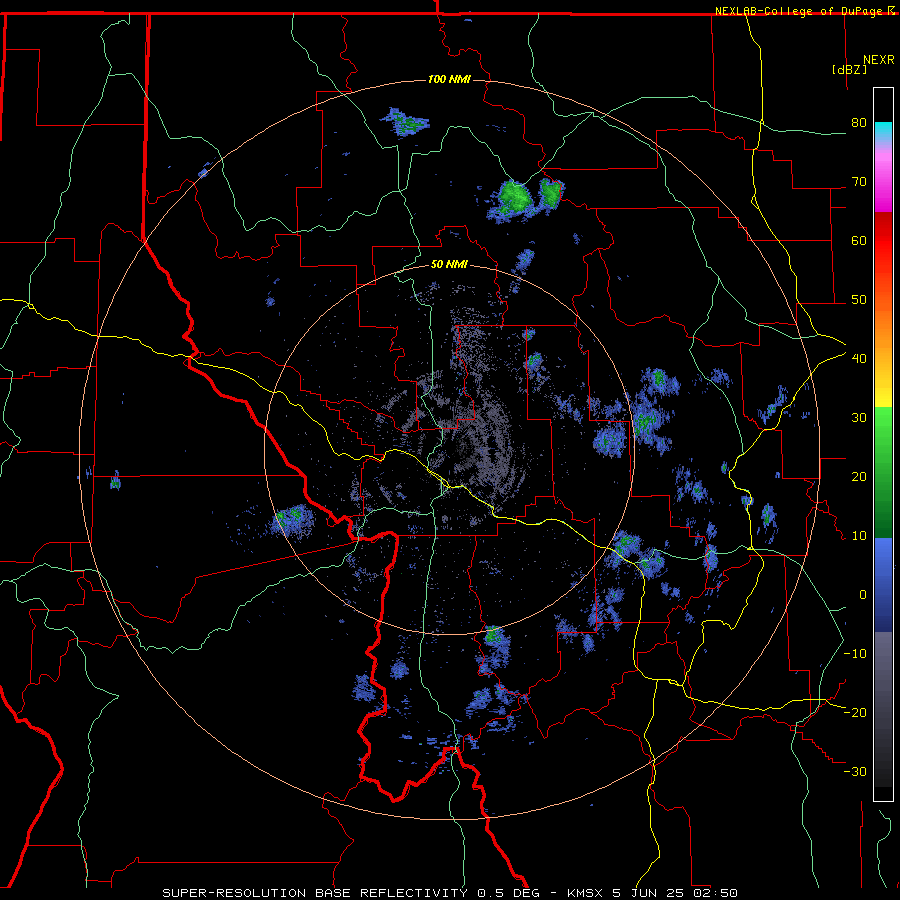Viewport: 900px width, 900px height.
Task: Click the '70' value on the dBZ scale
Action: tap(859, 182)
